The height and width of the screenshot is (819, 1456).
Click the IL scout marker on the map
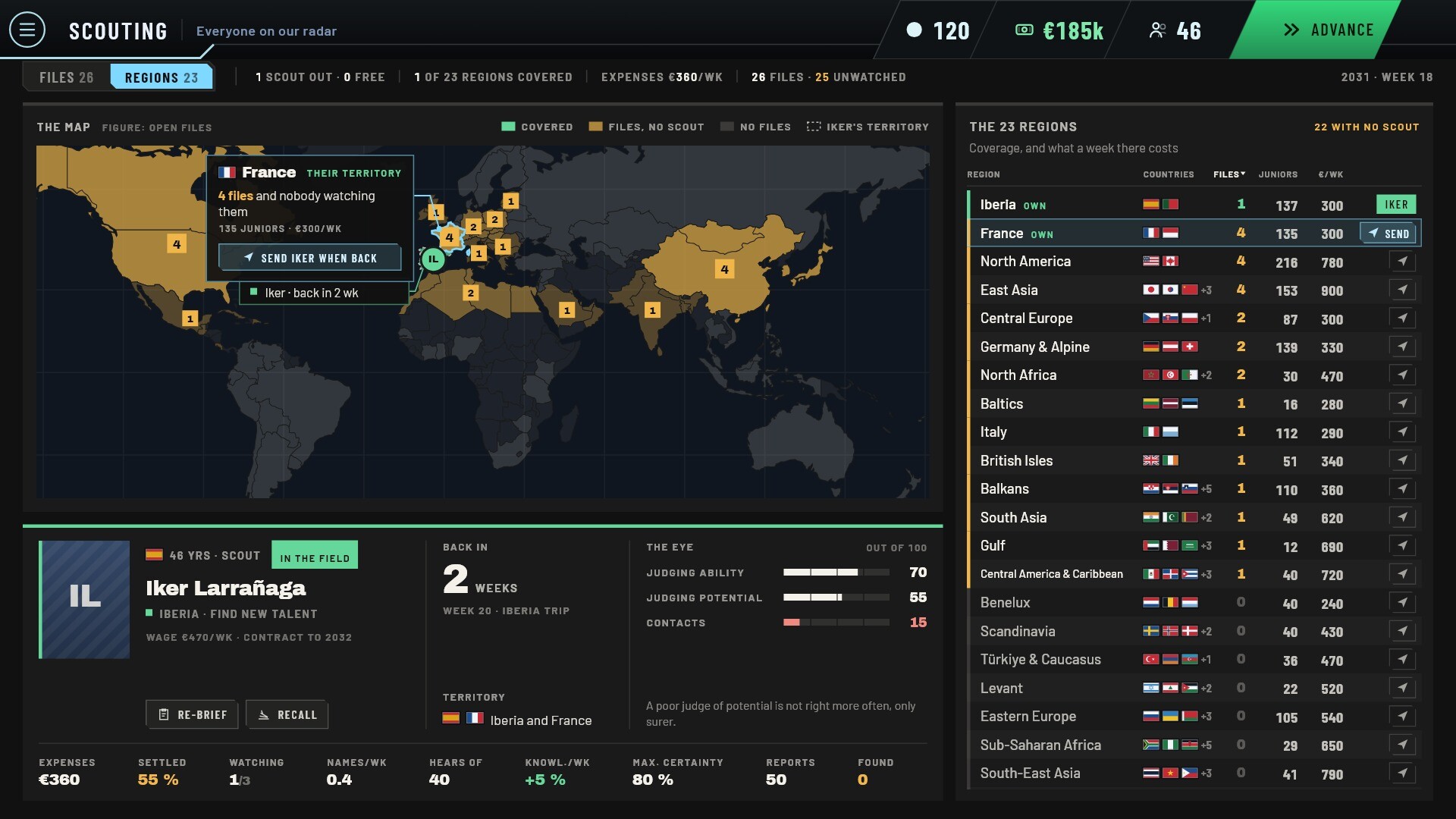click(x=433, y=259)
